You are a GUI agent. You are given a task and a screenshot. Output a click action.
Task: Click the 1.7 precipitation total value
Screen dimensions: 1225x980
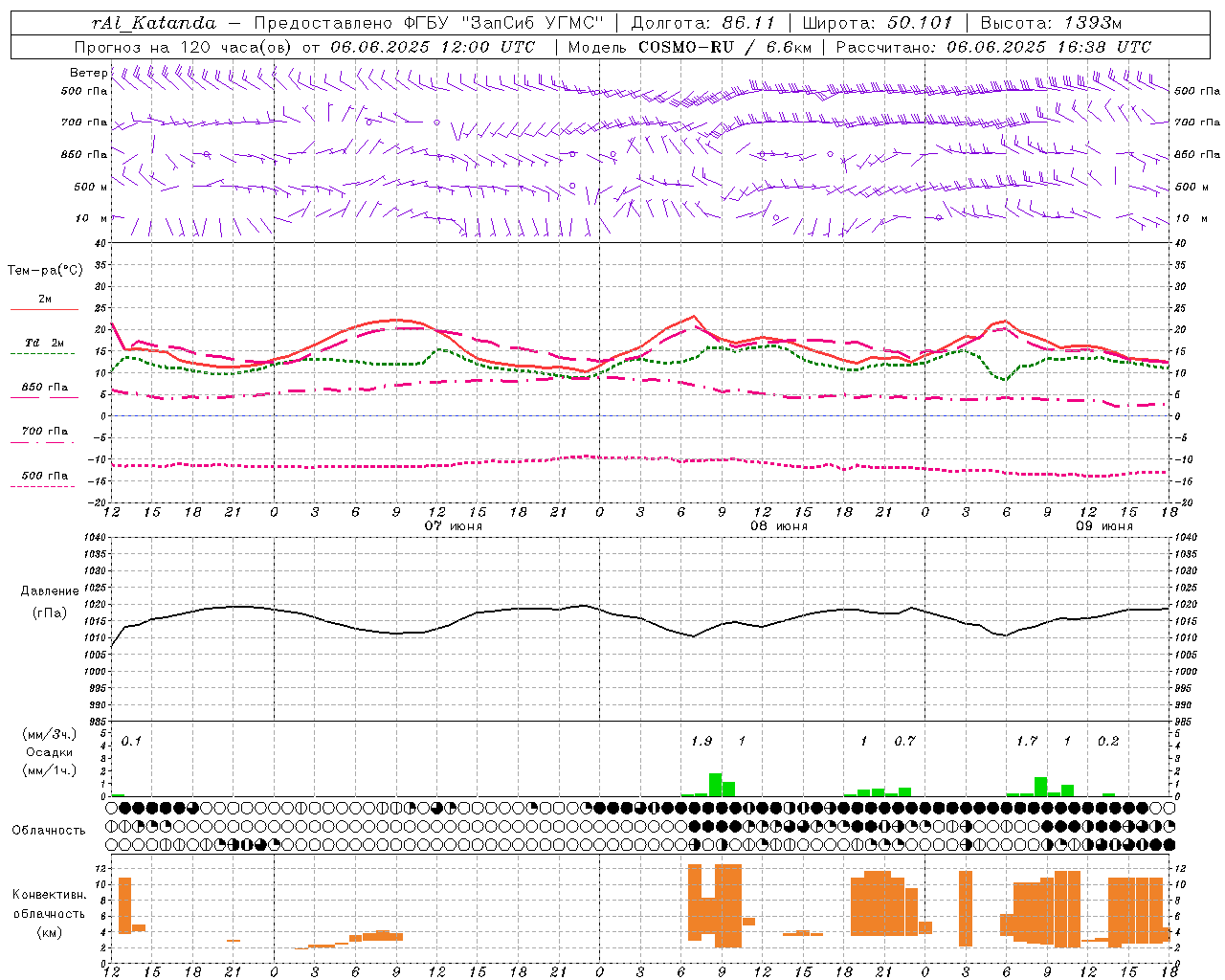pos(1027,742)
